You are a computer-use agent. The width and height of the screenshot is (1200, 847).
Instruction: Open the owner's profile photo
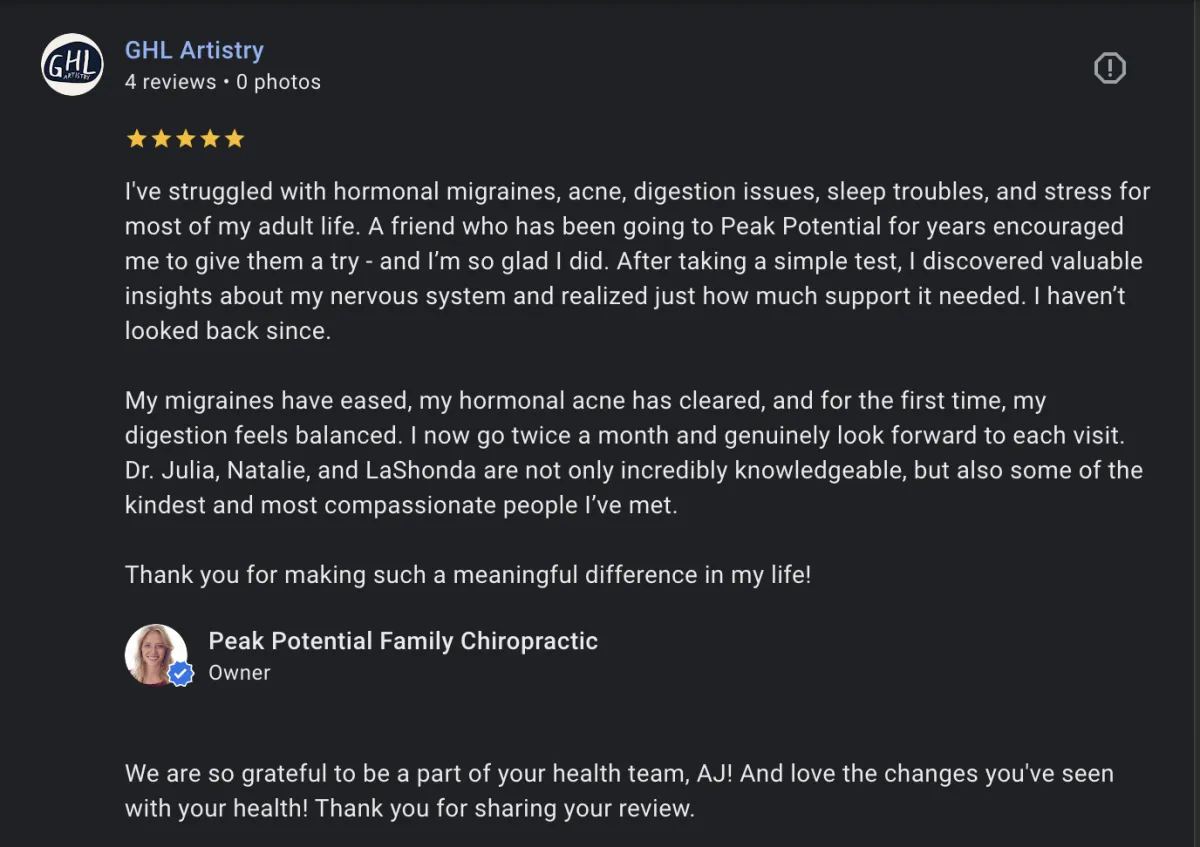(156, 655)
